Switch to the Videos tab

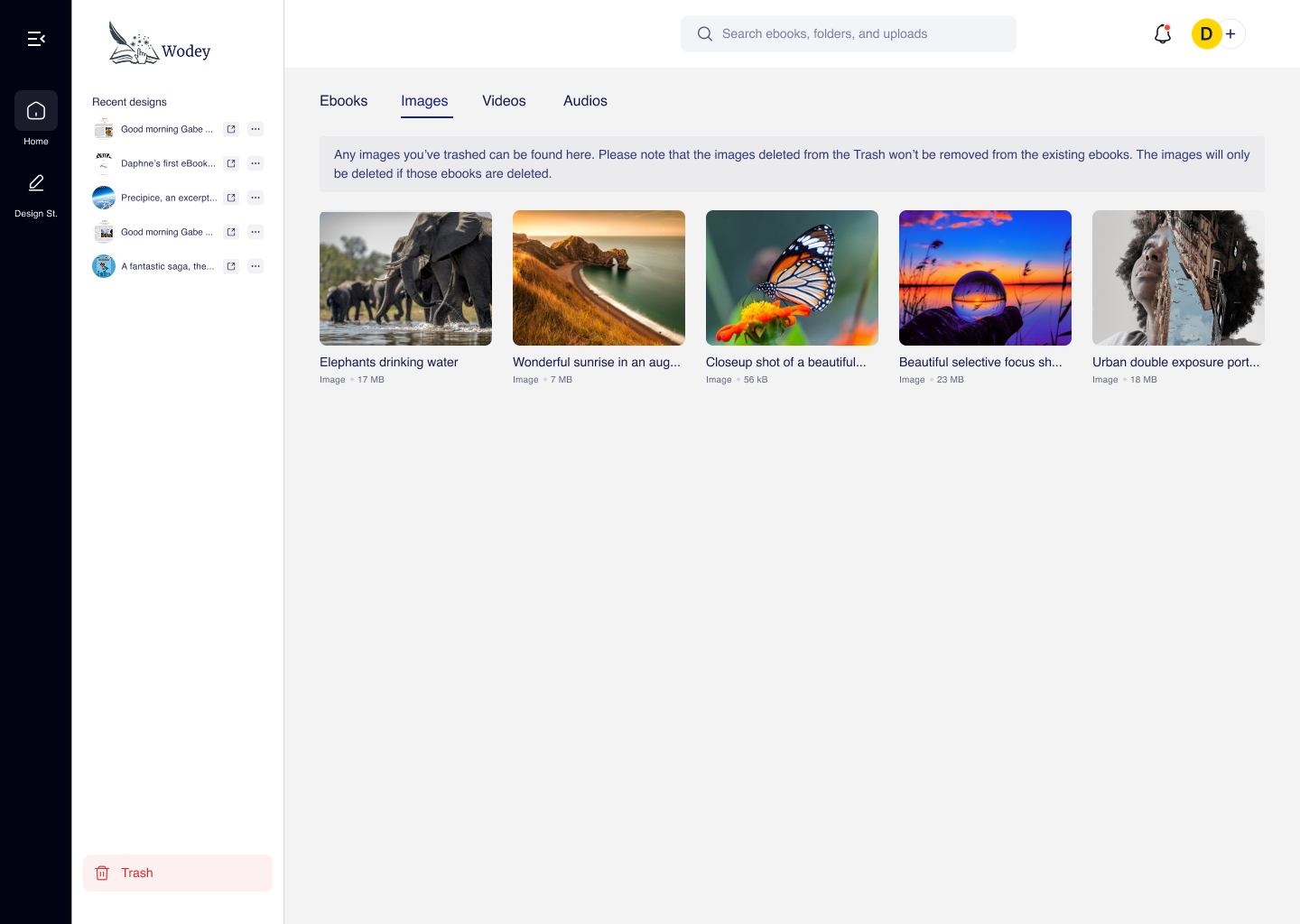click(504, 101)
